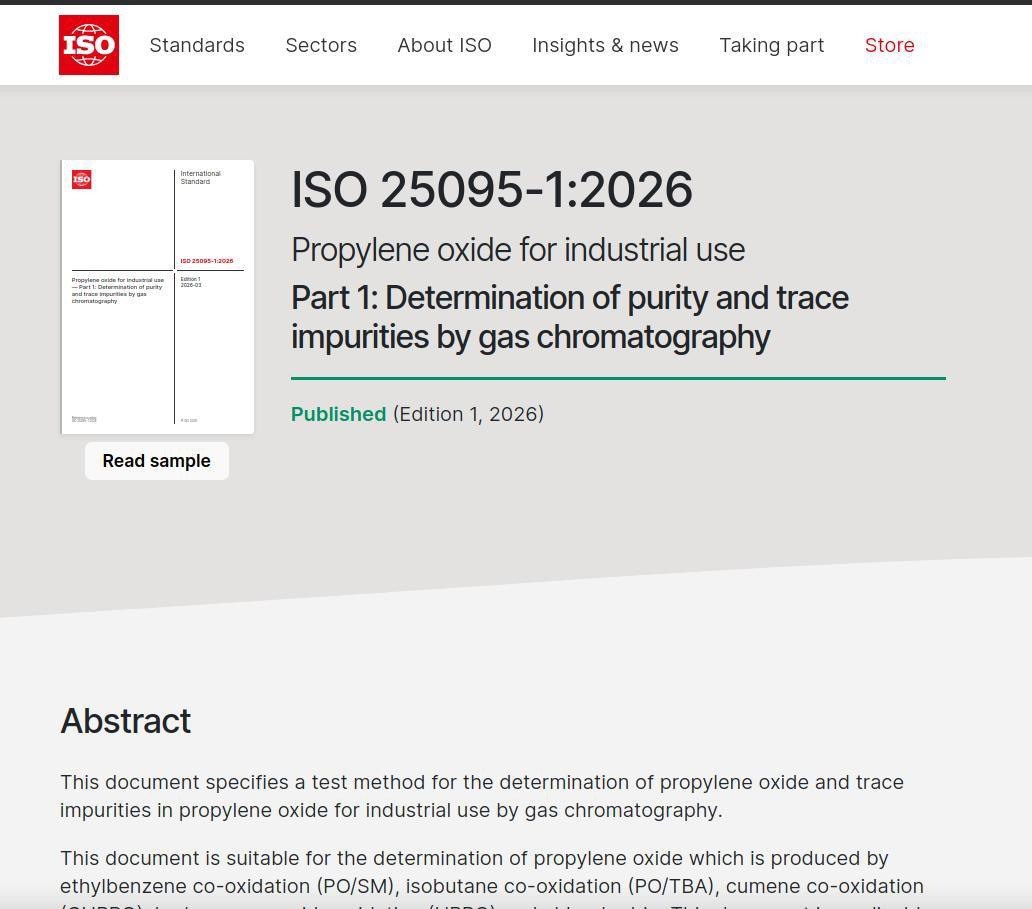
Task: Click the ISO logo in the header
Action: 89,45
